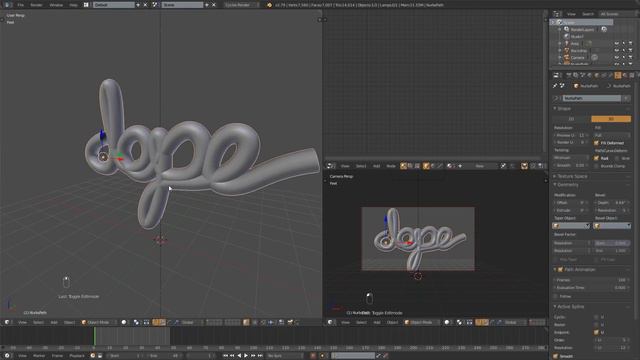
Task: Jump to first frame in timeline
Action: pos(225,356)
